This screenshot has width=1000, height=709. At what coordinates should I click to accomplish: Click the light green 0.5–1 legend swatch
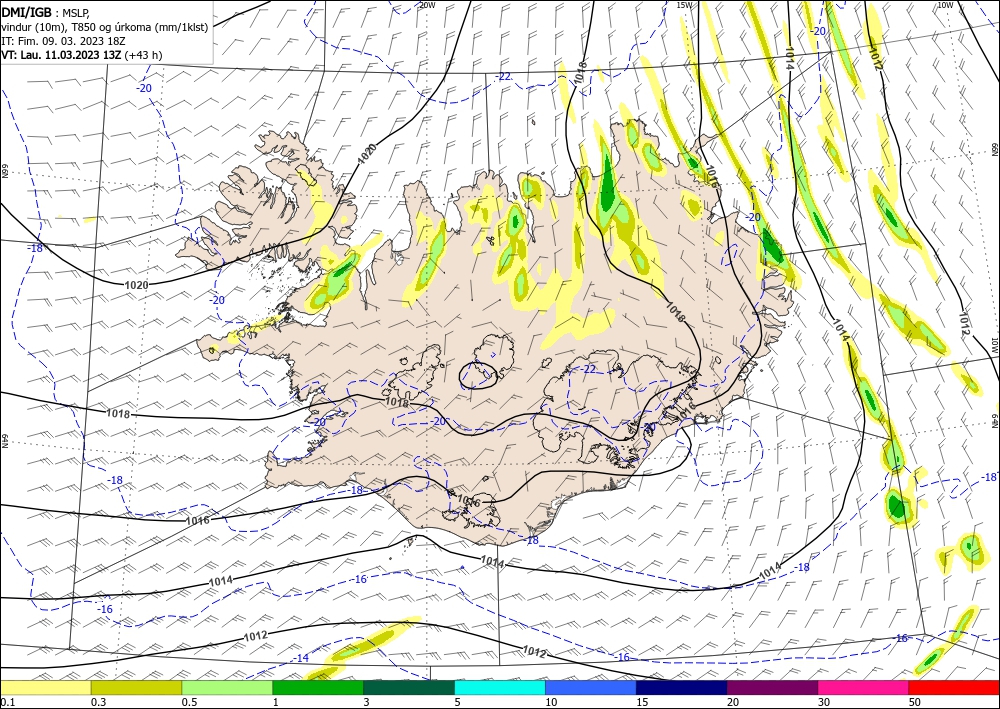227,688
